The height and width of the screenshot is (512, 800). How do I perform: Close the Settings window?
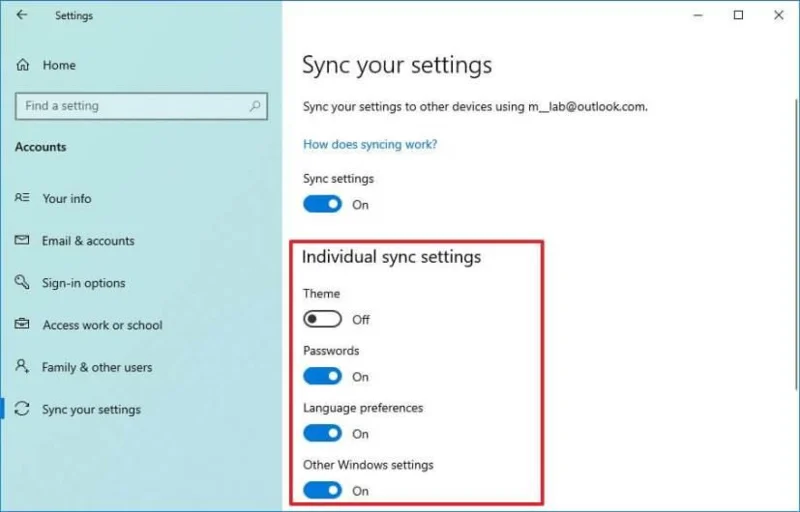tap(779, 15)
